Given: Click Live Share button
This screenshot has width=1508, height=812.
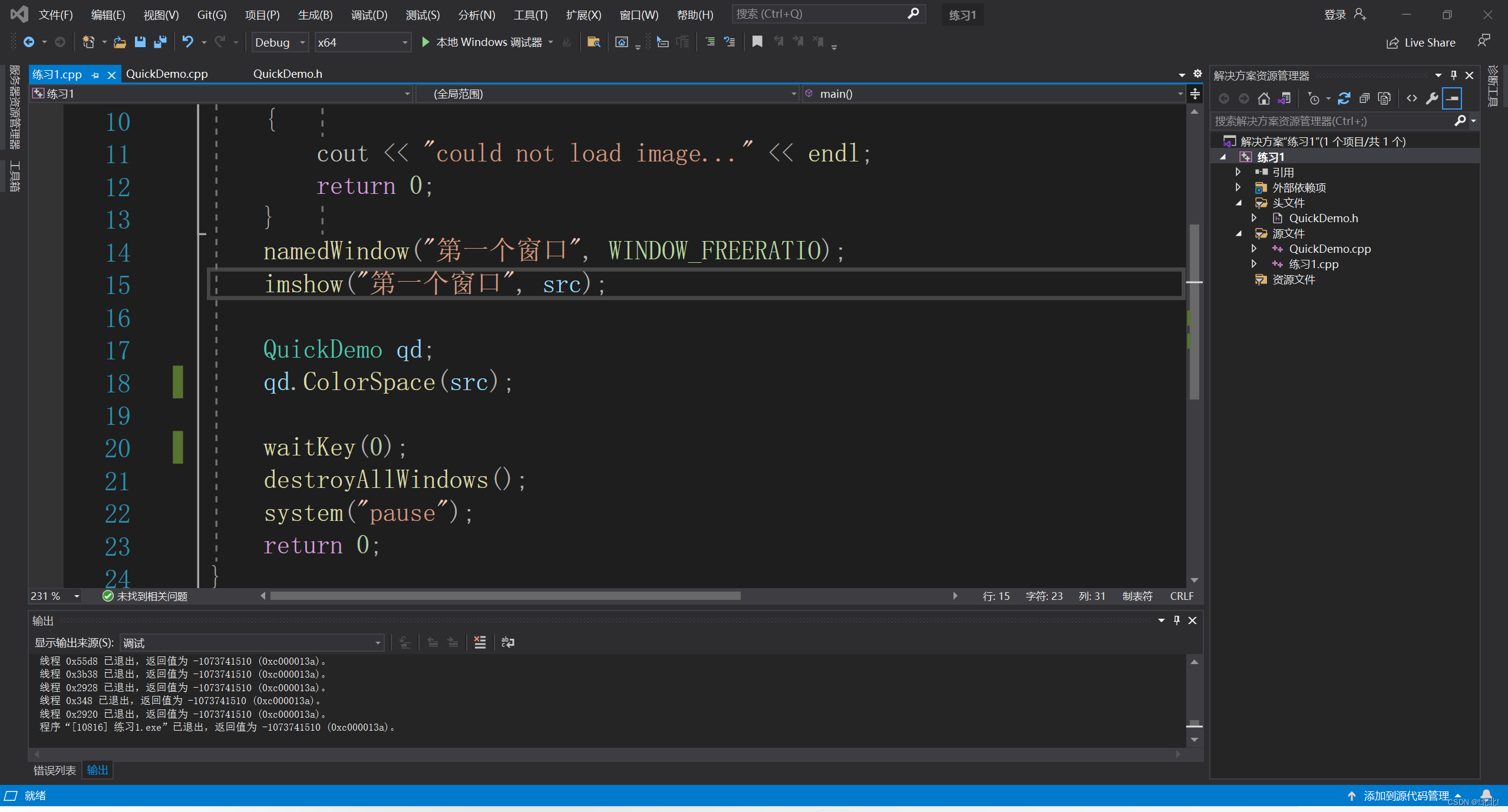Looking at the screenshot, I should 1420,42.
